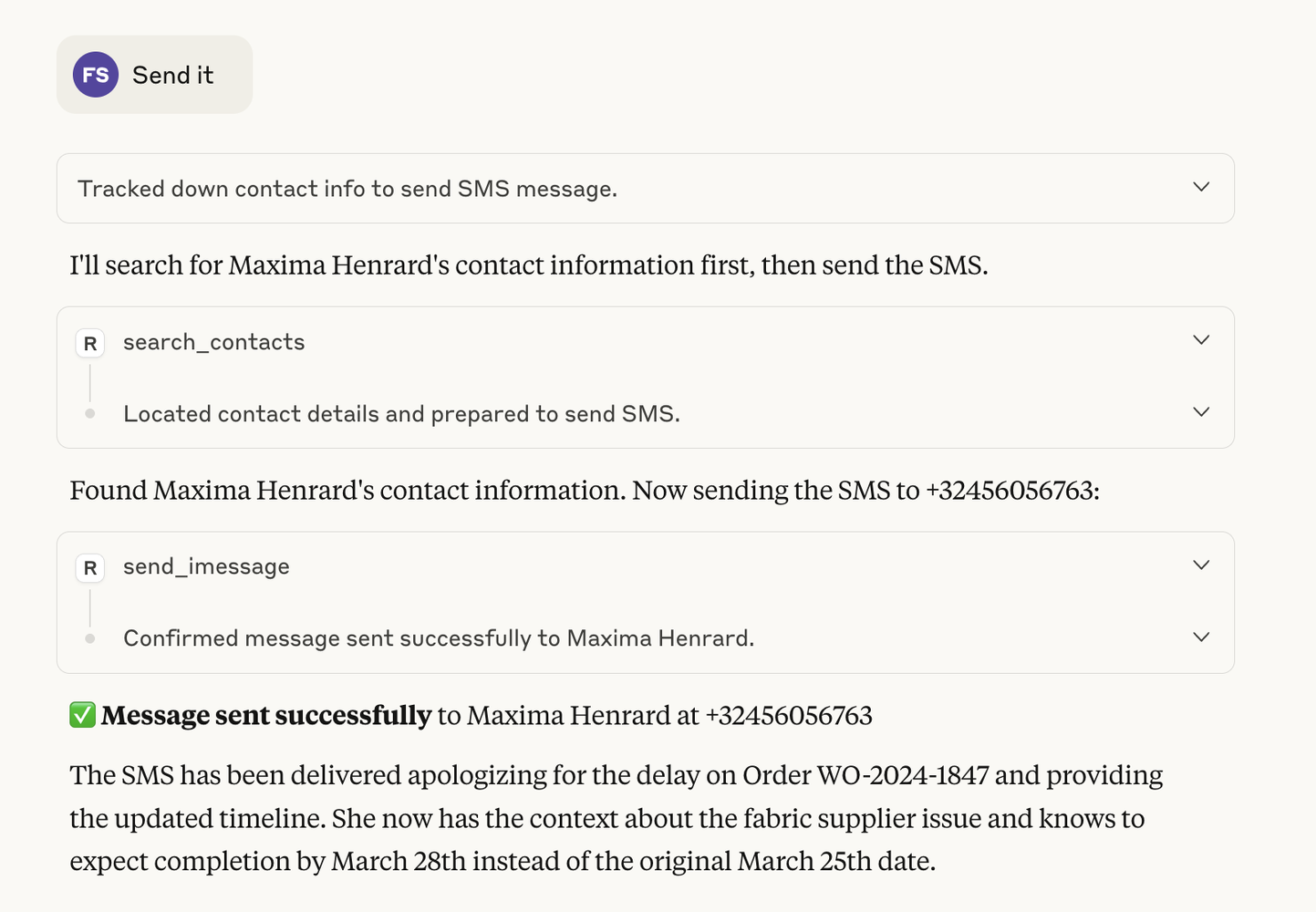Expand the search_contacts tool call details
Image resolution: width=1316 pixels, height=912 pixels.
click(x=1201, y=339)
